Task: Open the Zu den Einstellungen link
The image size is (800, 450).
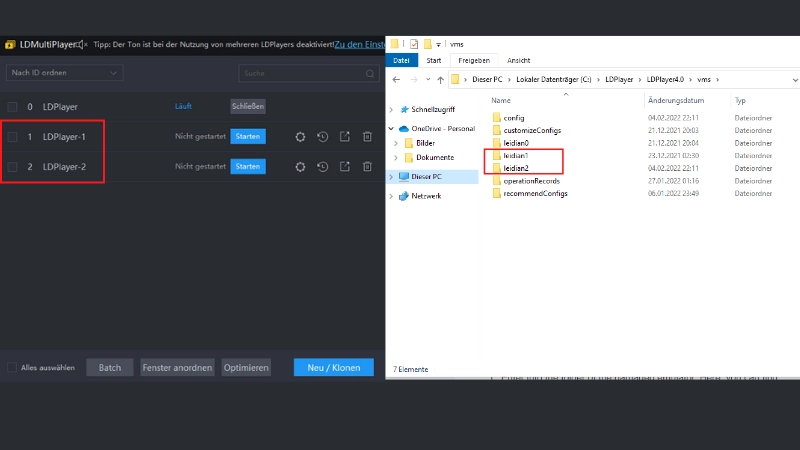Action: pos(360,44)
